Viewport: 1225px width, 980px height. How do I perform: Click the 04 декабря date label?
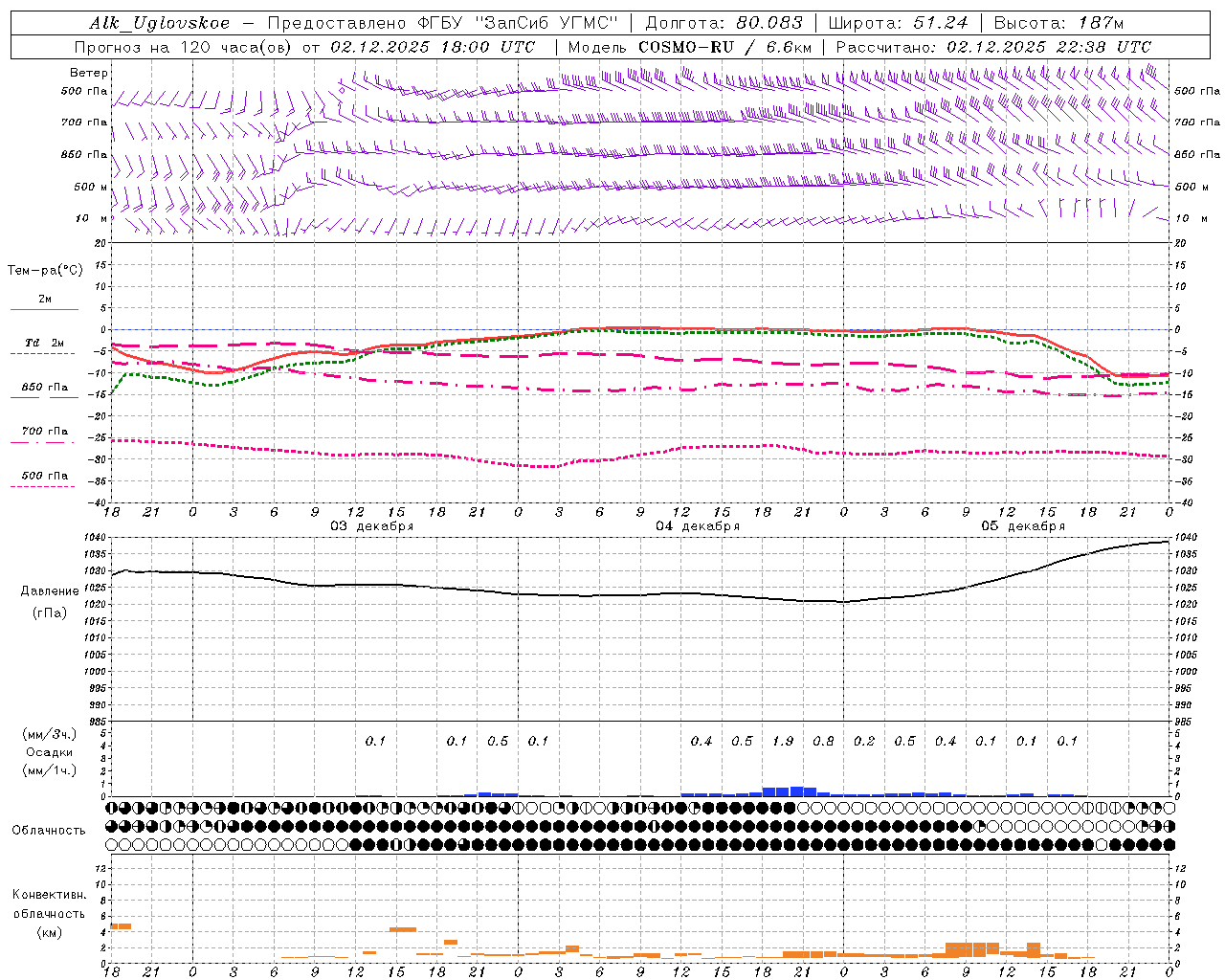pyautogui.click(x=698, y=526)
